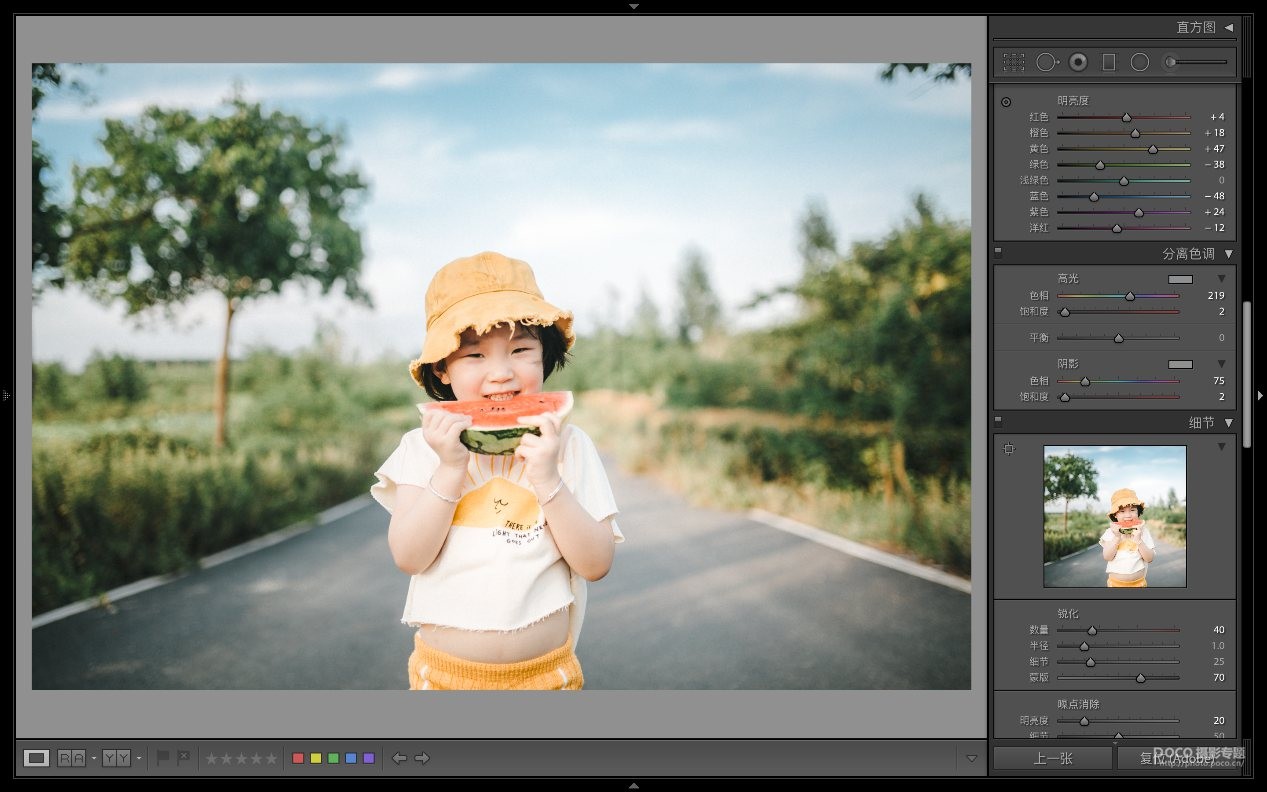The height and width of the screenshot is (792, 1267).
Task: Choose the Red Eye Correction tool
Action: 1077,62
